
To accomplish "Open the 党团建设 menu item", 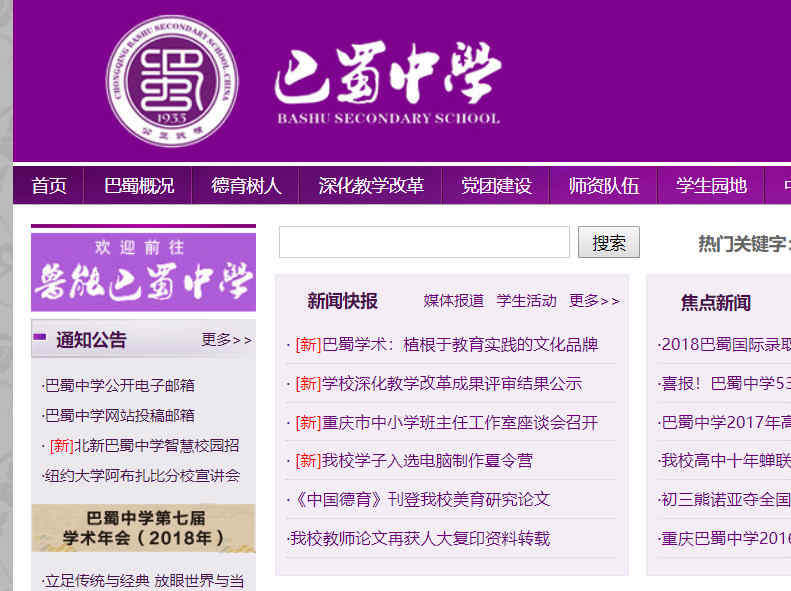I will [x=496, y=186].
